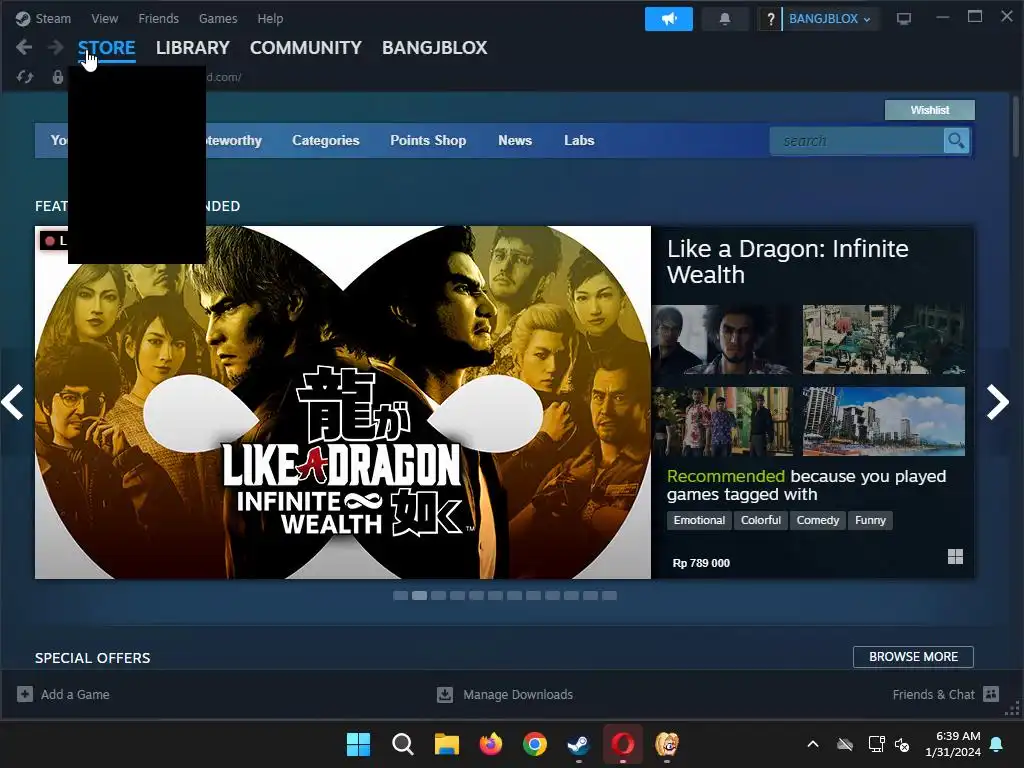Show previous featured game with left chevron
This screenshot has width=1024, height=768.
tap(12, 402)
